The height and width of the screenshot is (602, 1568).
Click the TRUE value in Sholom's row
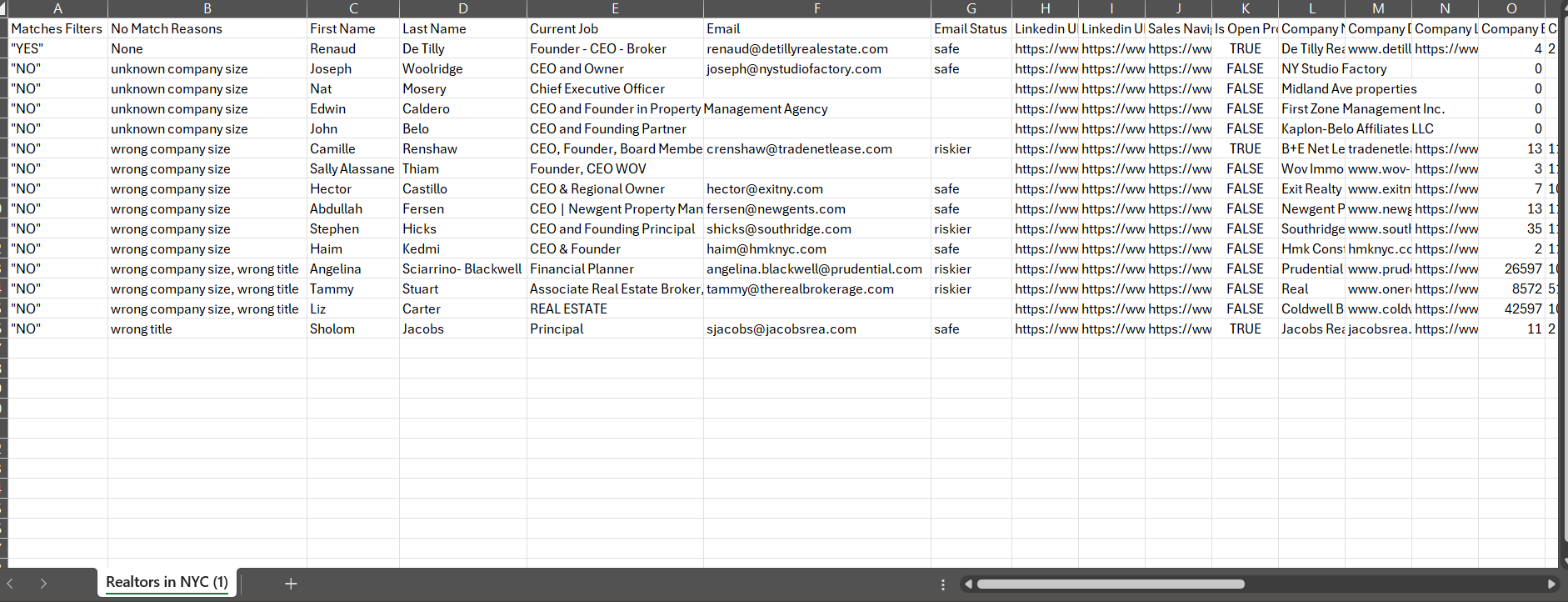[x=1245, y=329]
